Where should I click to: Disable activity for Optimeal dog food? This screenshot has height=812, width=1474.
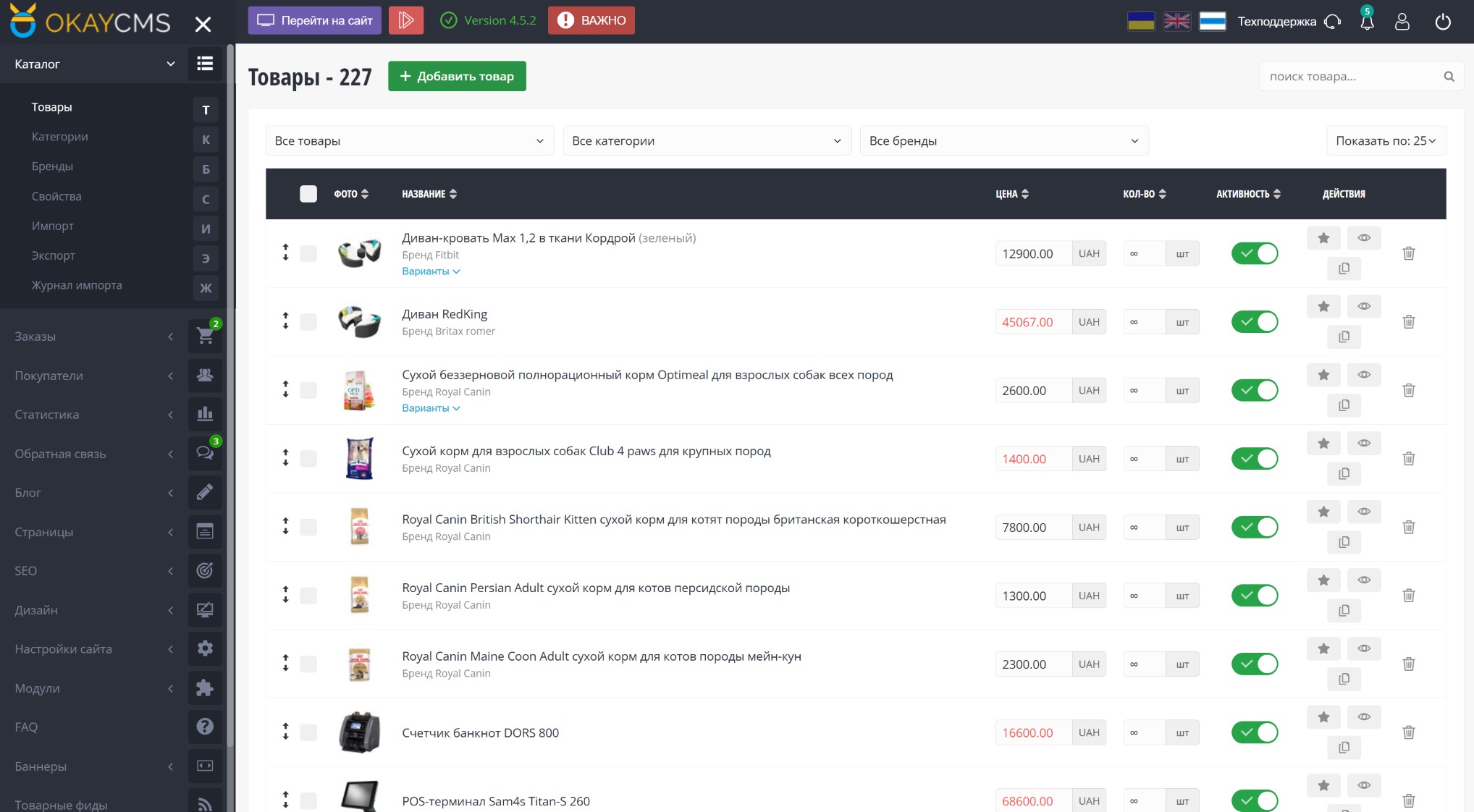point(1255,390)
